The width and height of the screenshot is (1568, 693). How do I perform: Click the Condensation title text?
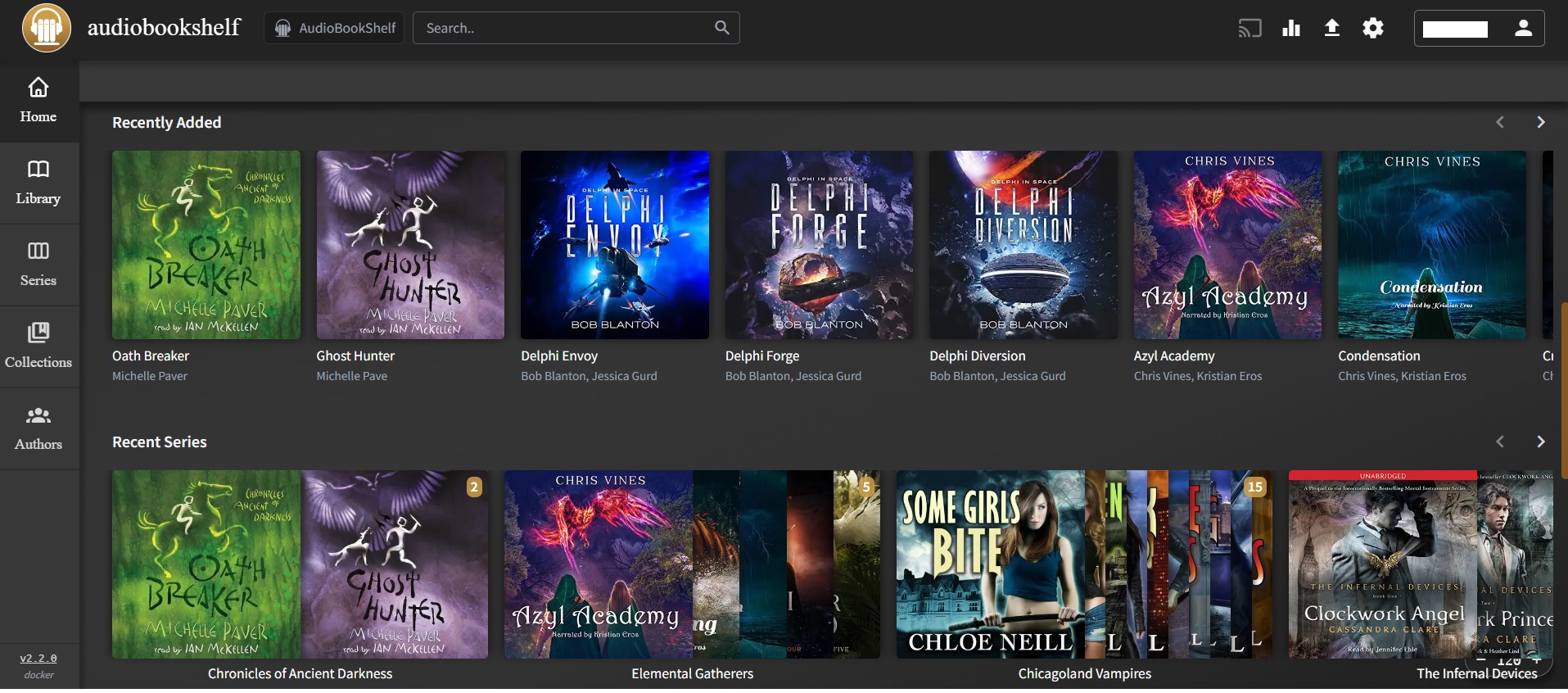click(x=1379, y=356)
